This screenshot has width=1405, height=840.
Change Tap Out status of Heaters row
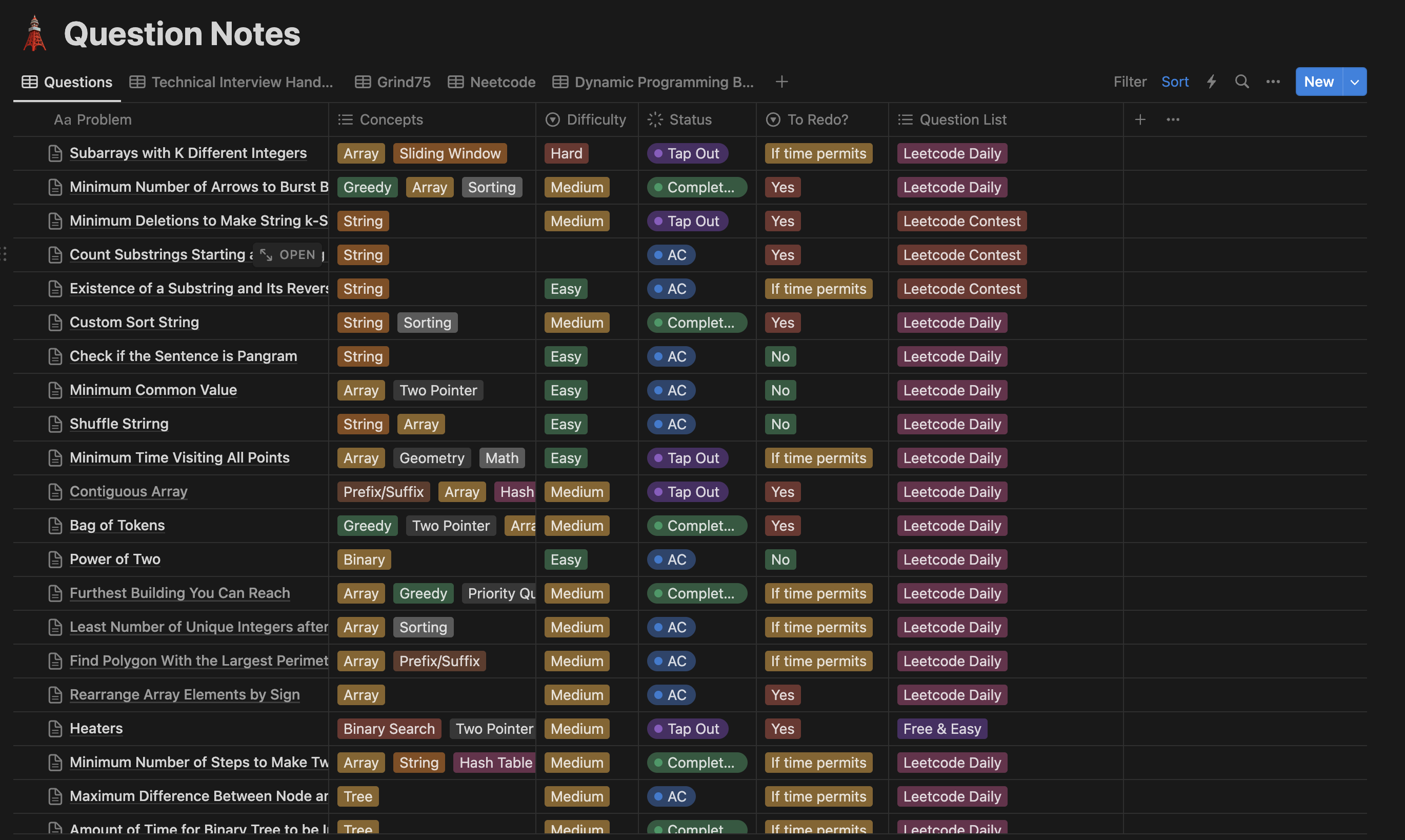[688, 729]
